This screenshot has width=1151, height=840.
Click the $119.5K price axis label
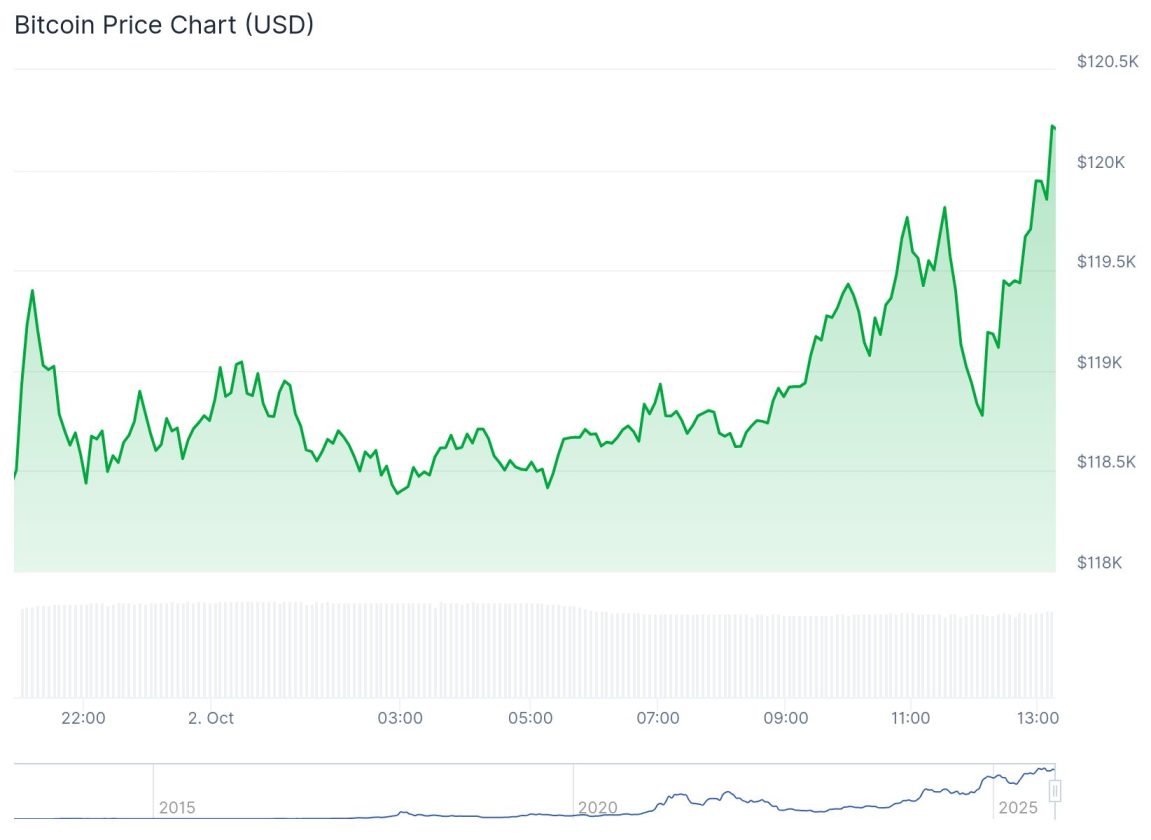1107,262
